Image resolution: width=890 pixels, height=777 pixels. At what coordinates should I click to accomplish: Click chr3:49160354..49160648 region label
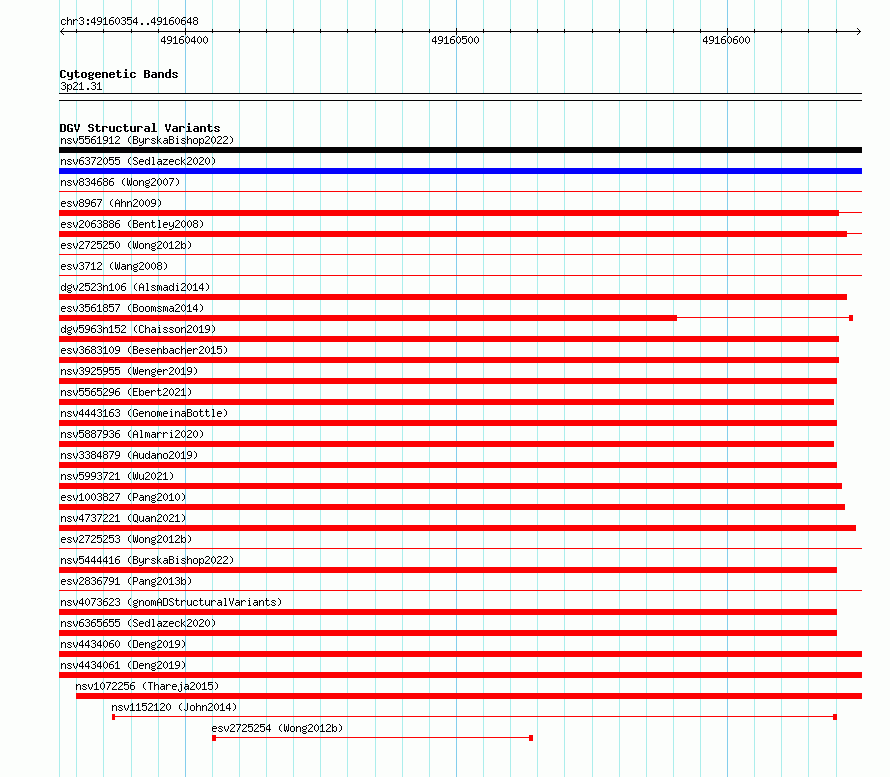[129, 22]
